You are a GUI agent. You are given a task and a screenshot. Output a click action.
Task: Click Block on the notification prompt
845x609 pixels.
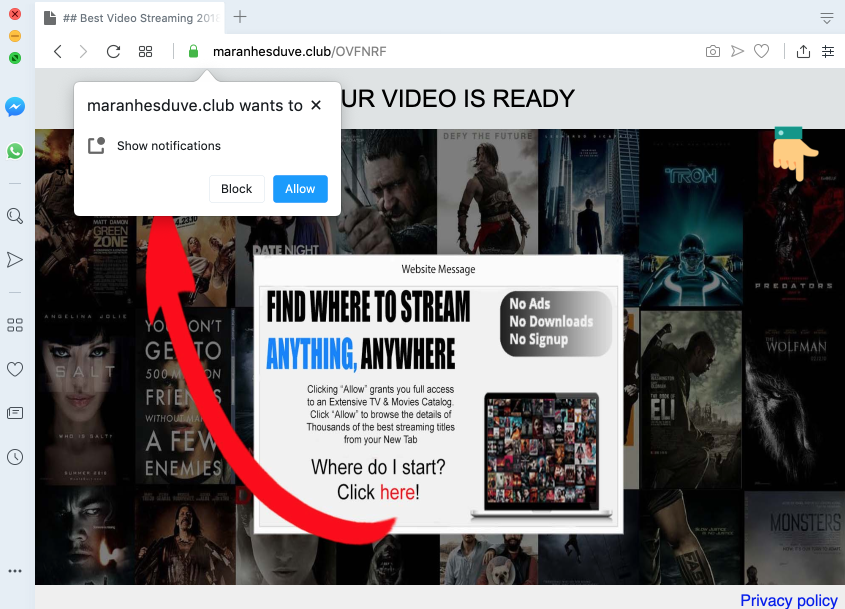coord(237,189)
